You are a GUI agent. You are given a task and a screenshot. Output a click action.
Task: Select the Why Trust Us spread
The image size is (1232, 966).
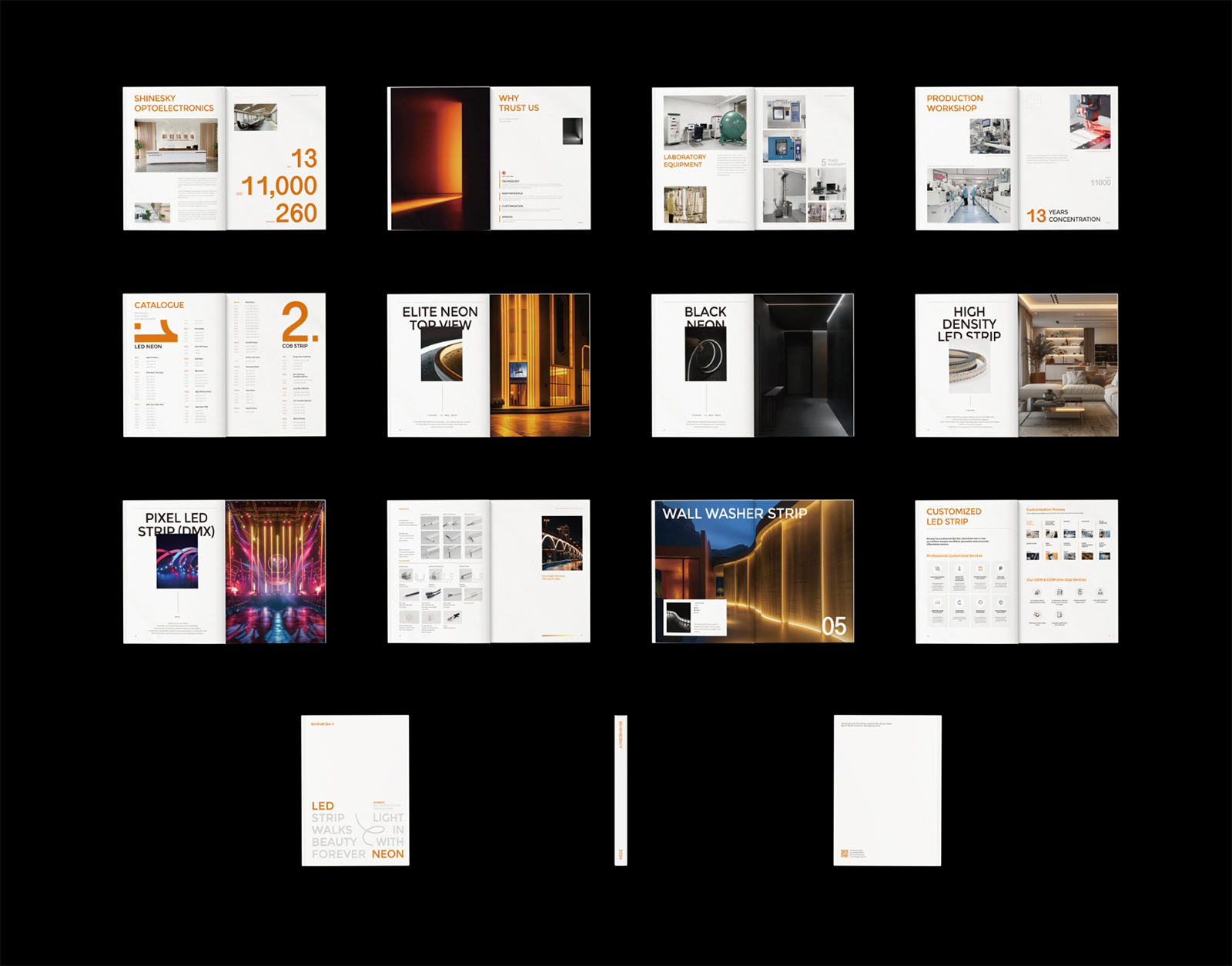tap(488, 158)
